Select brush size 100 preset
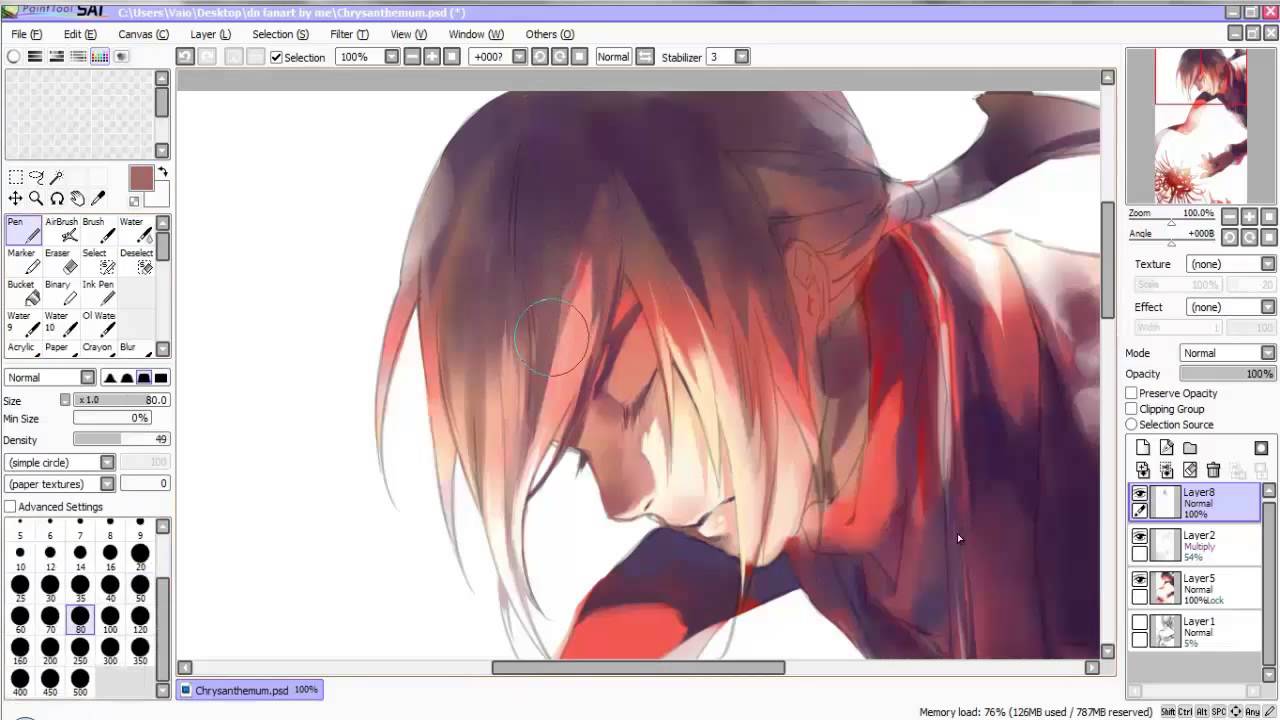This screenshot has width=1280, height=720. coord(110,620)
